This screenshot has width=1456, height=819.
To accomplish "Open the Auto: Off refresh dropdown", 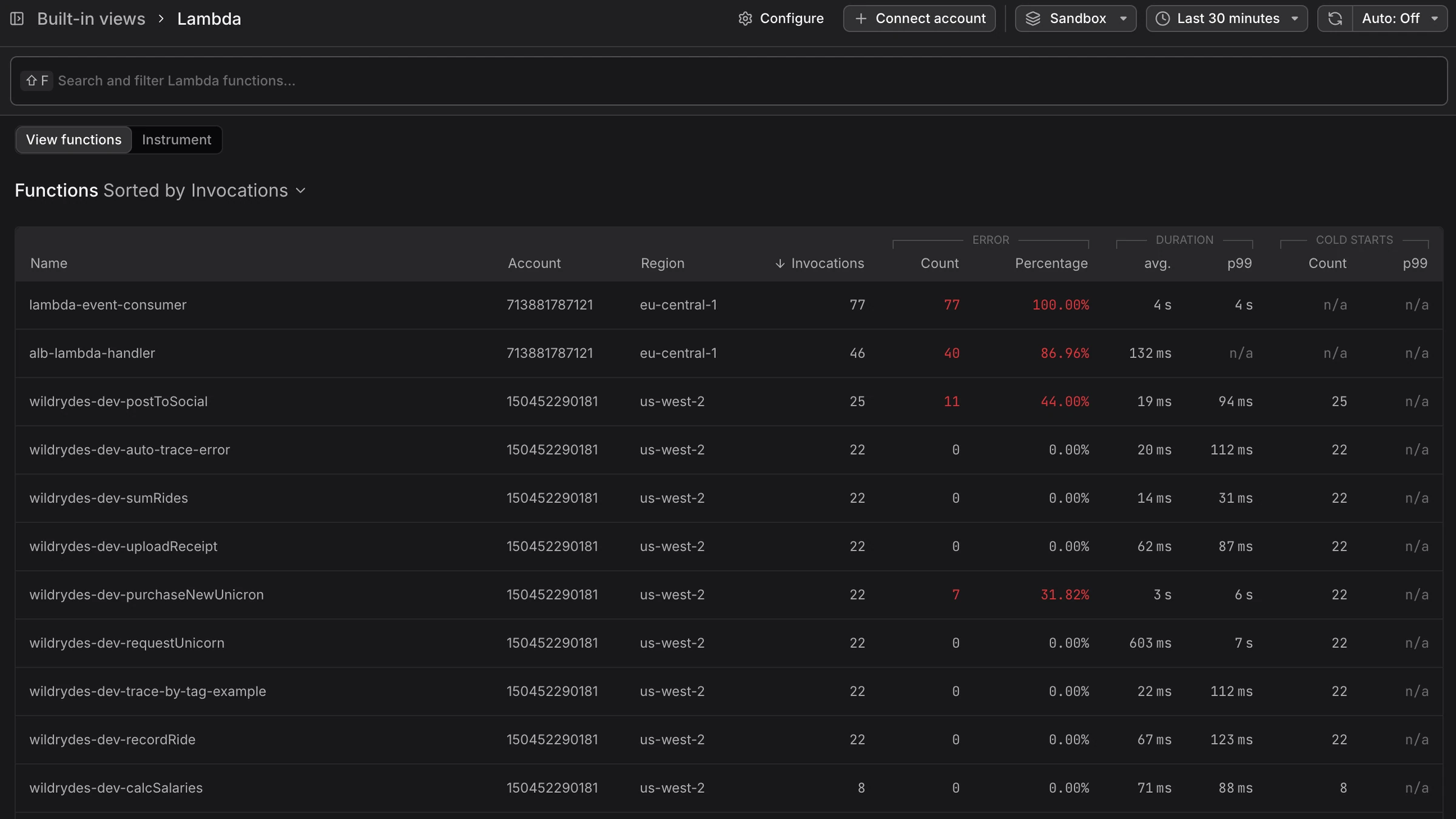I will (1400, 19).
